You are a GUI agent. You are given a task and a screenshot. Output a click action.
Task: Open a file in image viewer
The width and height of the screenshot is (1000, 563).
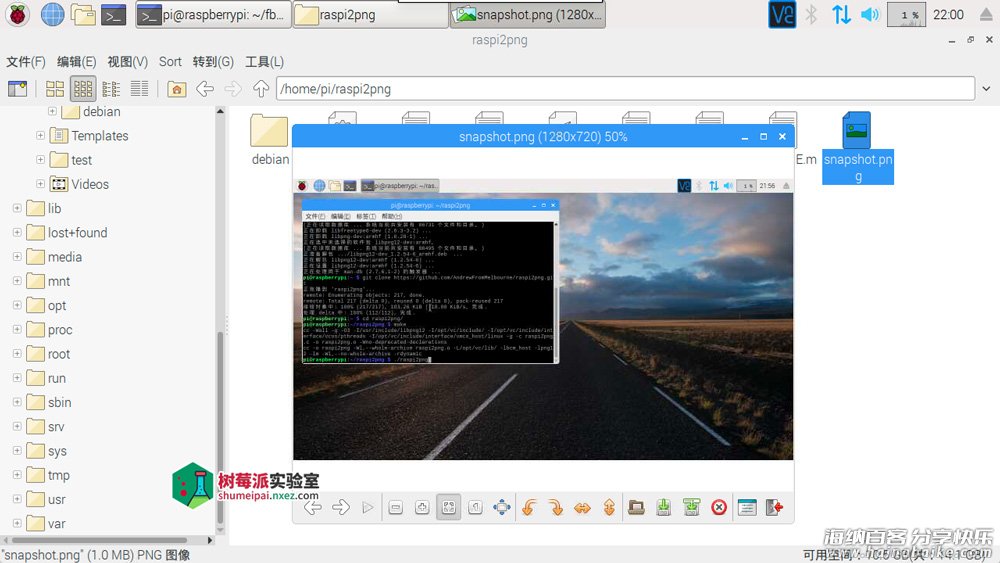636,508
